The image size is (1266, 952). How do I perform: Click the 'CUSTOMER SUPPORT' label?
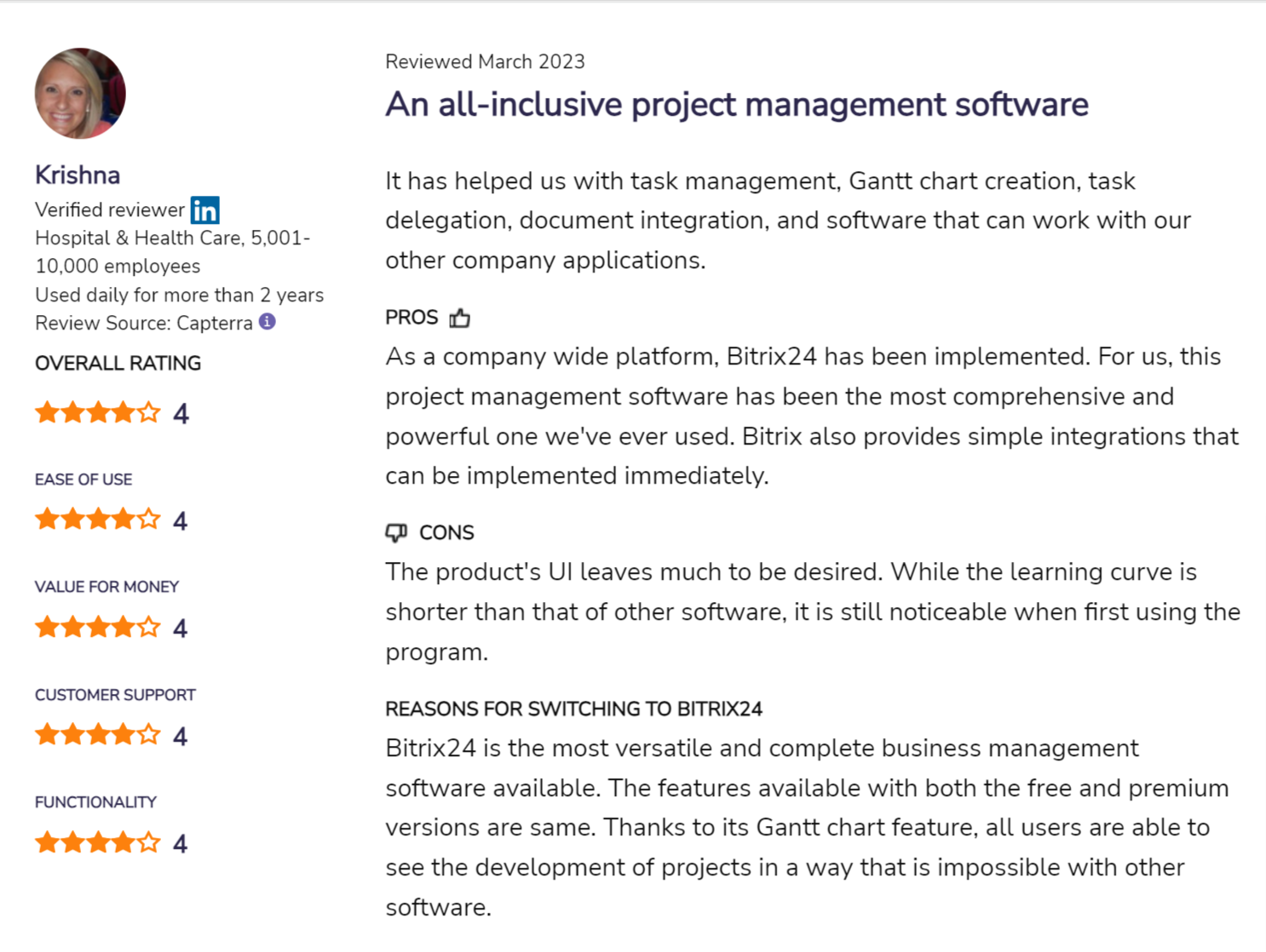pos(116,695)
